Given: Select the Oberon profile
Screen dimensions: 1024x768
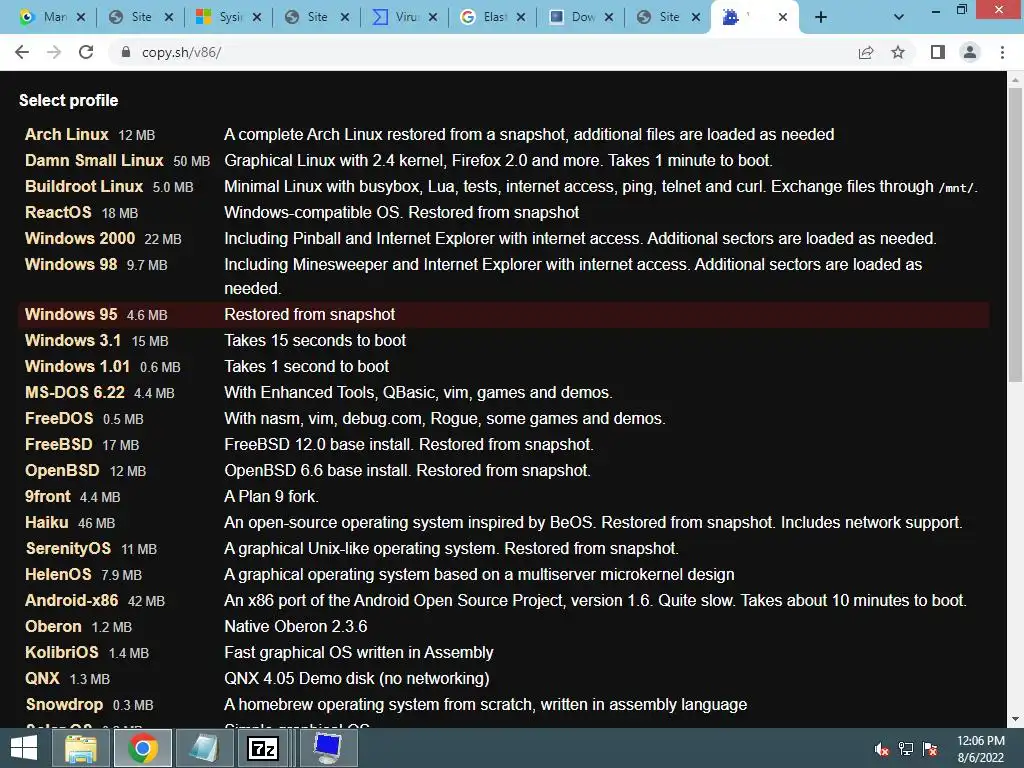Looking at the screenshot, I should pyautogui.click(x=53, y=626).
